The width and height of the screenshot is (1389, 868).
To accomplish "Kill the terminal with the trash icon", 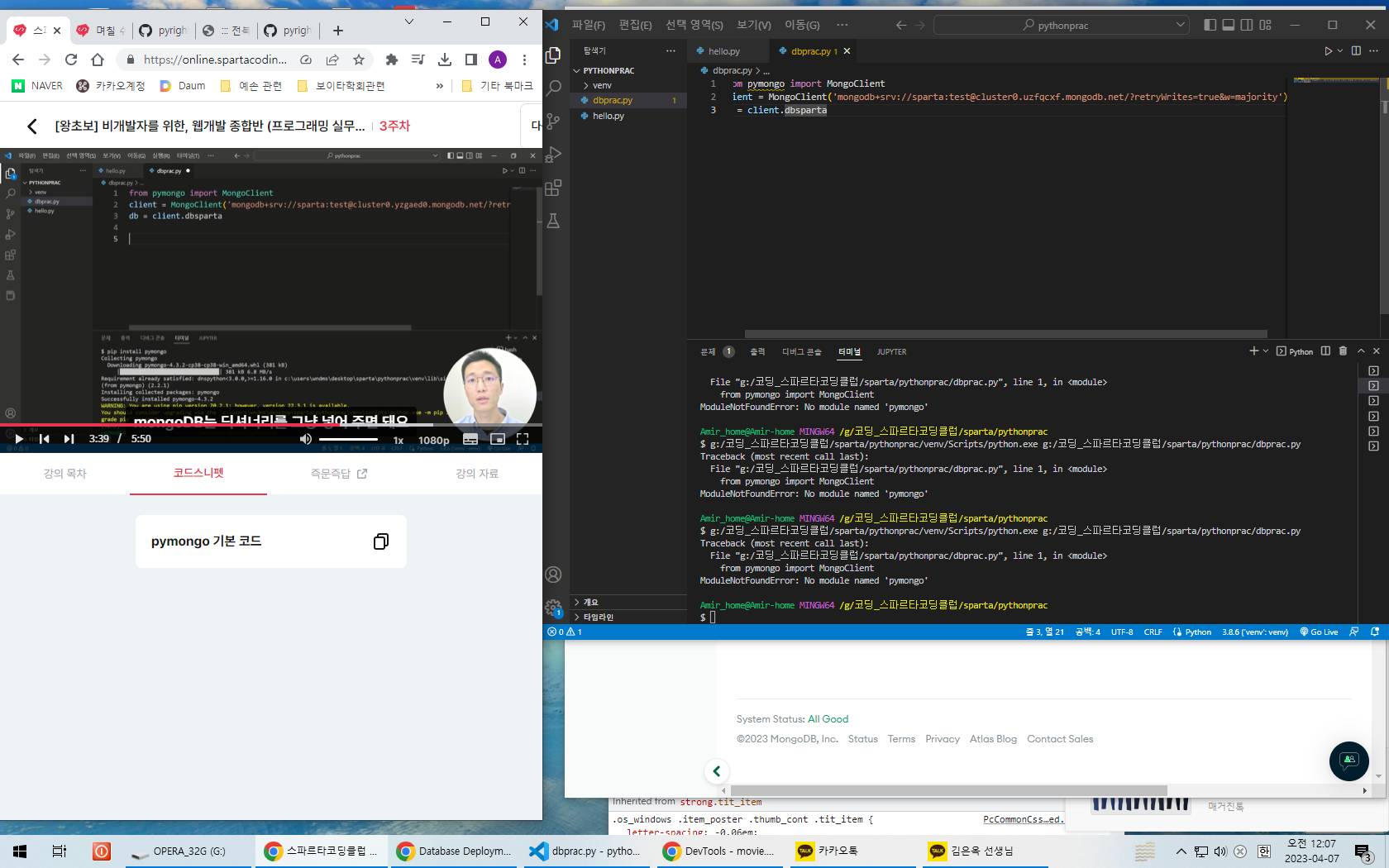I will [x=1343, y=351].
